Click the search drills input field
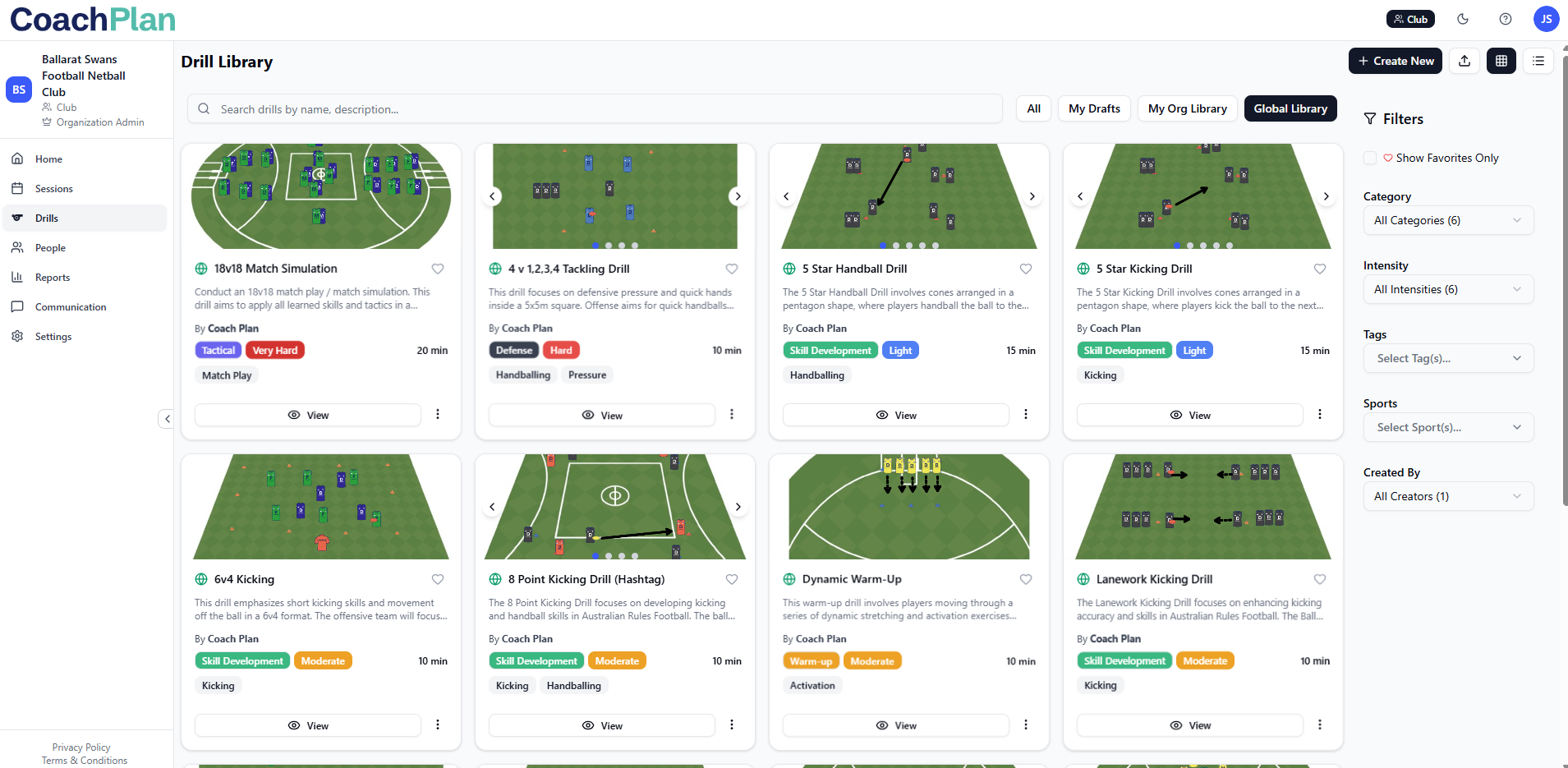Image resolution: width=1568 pixels, height=768 pixels. (x=595, y=108)
